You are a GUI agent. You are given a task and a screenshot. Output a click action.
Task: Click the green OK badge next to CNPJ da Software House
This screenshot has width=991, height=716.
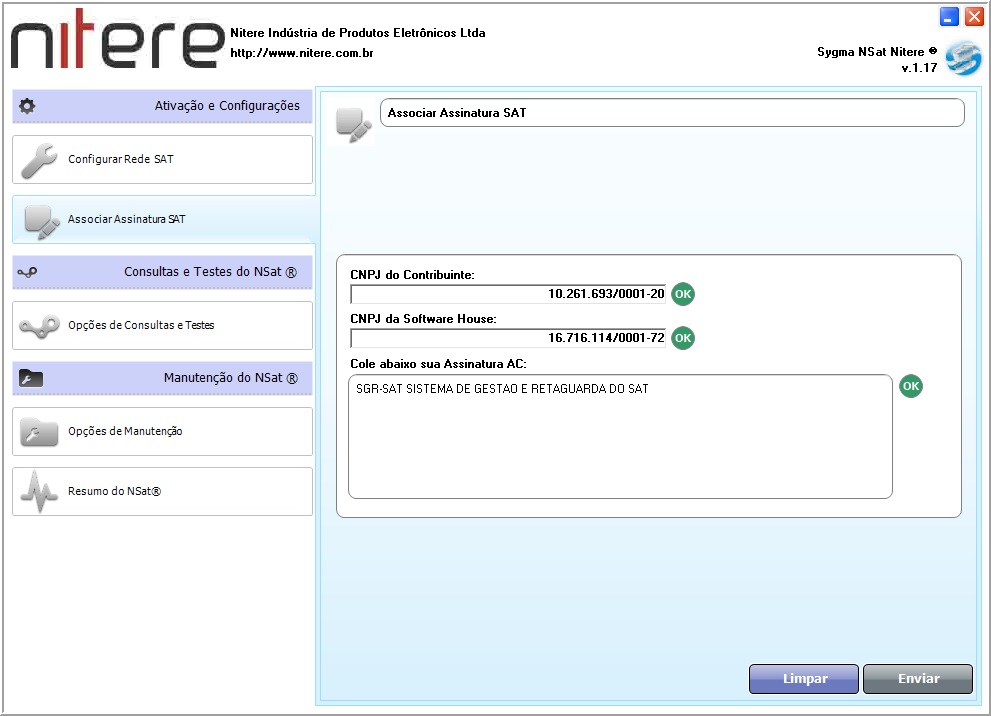point(683,338)
